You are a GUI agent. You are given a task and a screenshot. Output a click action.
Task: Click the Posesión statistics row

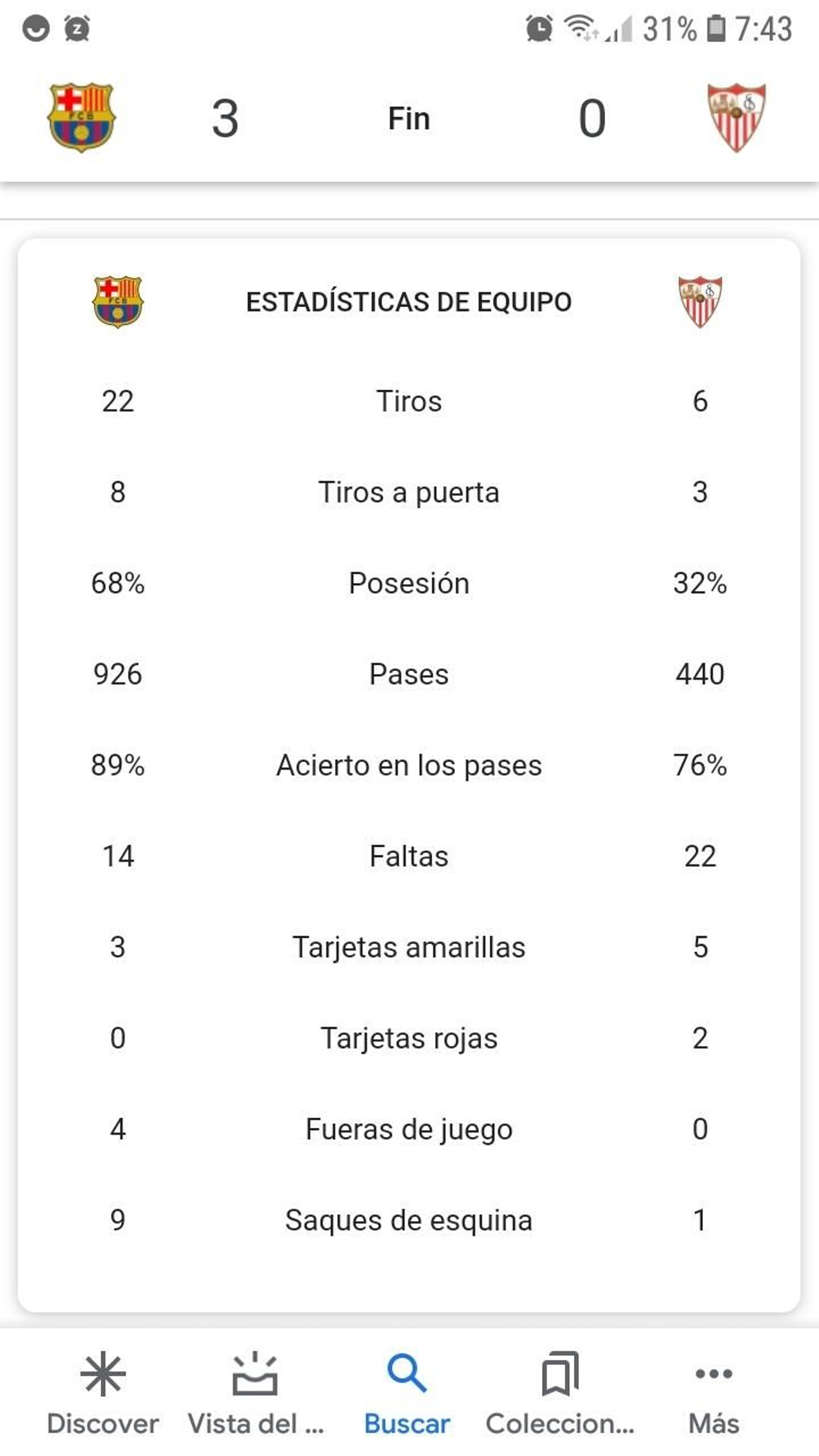[408, 583]
